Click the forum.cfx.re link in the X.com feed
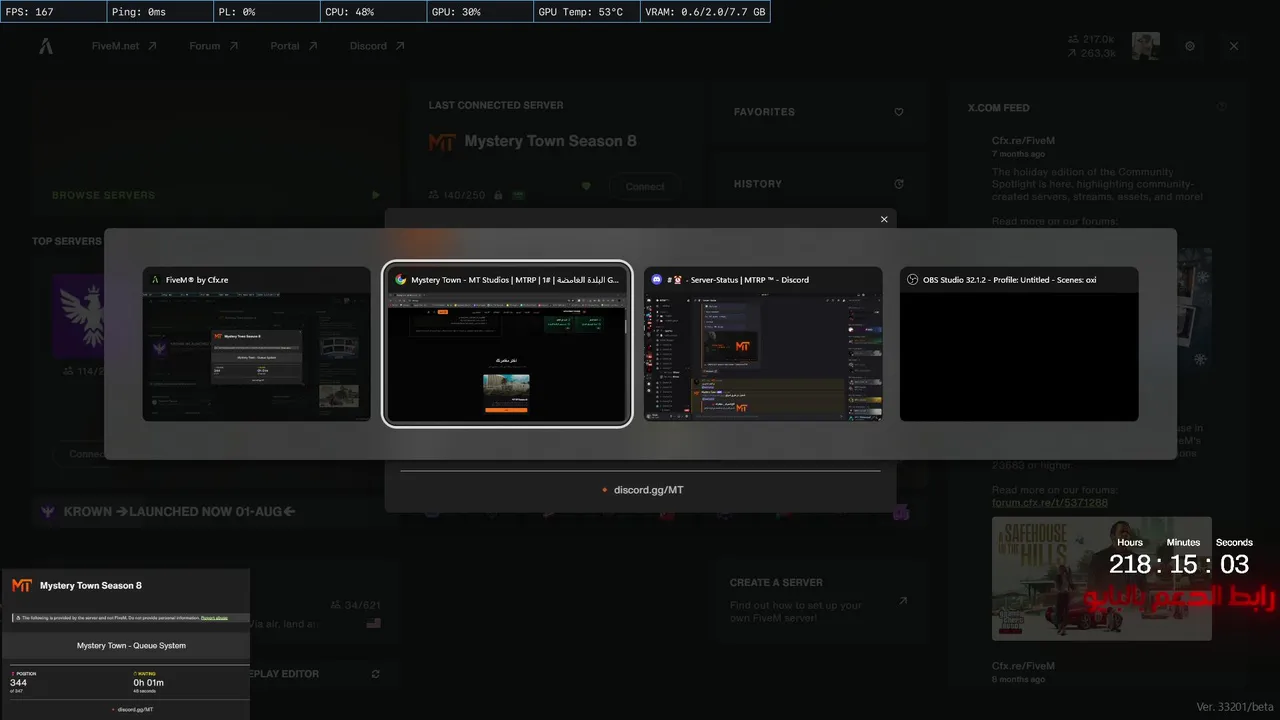Screen dimensions: 1280x720 (1050, 503)
